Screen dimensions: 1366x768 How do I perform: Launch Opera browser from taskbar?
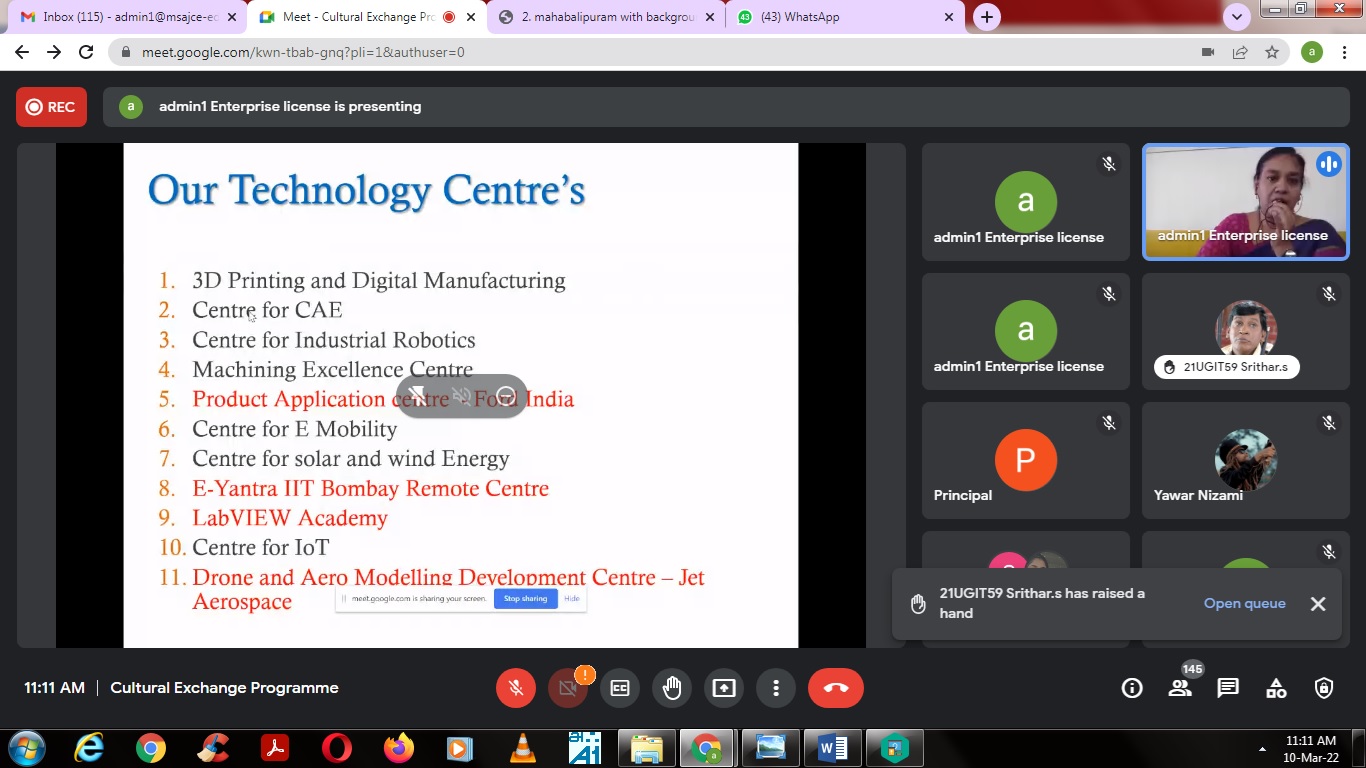pyautogui.click(x=337, y=748)
